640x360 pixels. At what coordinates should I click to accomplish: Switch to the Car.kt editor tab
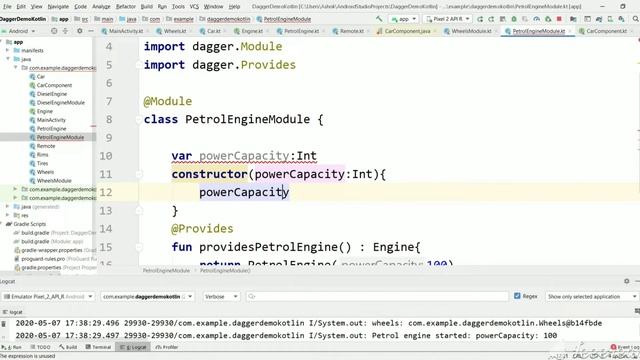tap(213, 31)
